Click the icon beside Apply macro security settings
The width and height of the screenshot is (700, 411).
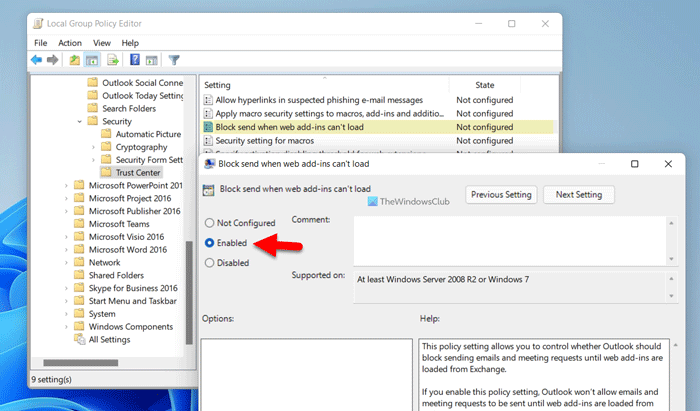click(208, 113)
